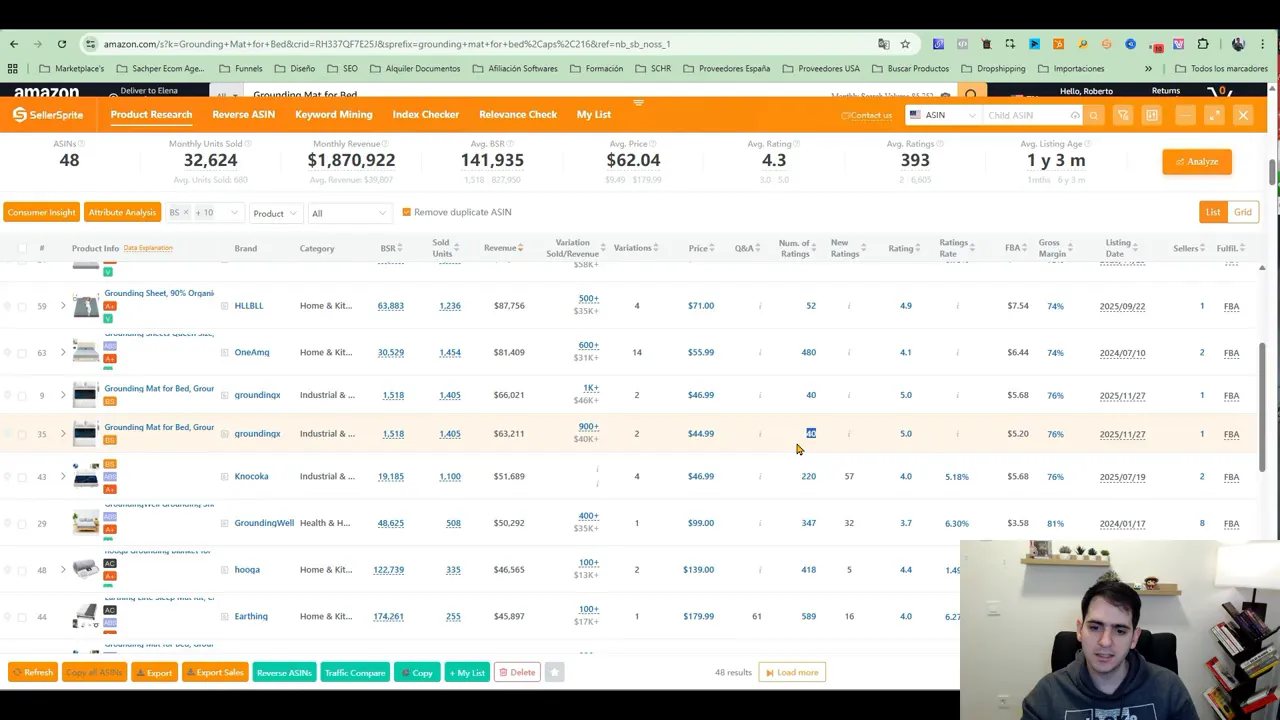Click the Analyze button
The width and height of the screenshot is (1280, 720).
1196,161
